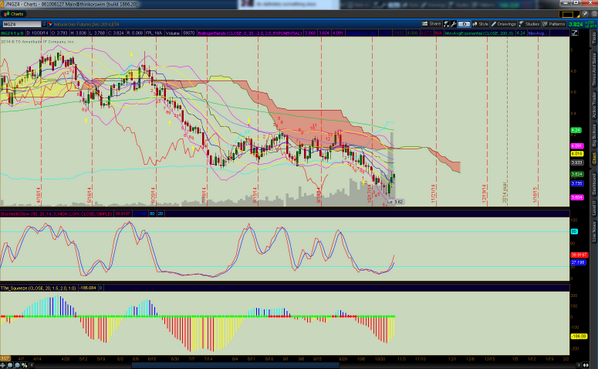Open the Times And Sales sidebar tab
Viewport: 598px width, 369px height.
[x=594, y=69]
